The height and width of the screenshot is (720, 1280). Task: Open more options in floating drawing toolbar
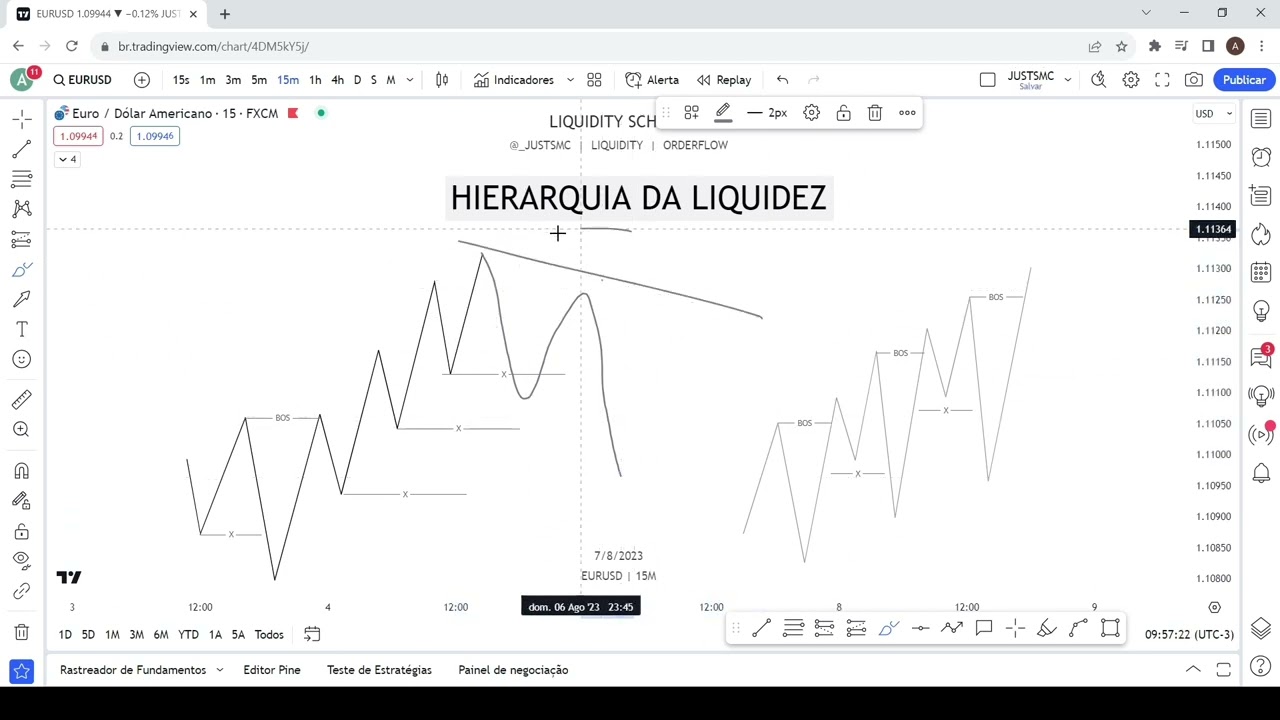click(907, 113)
